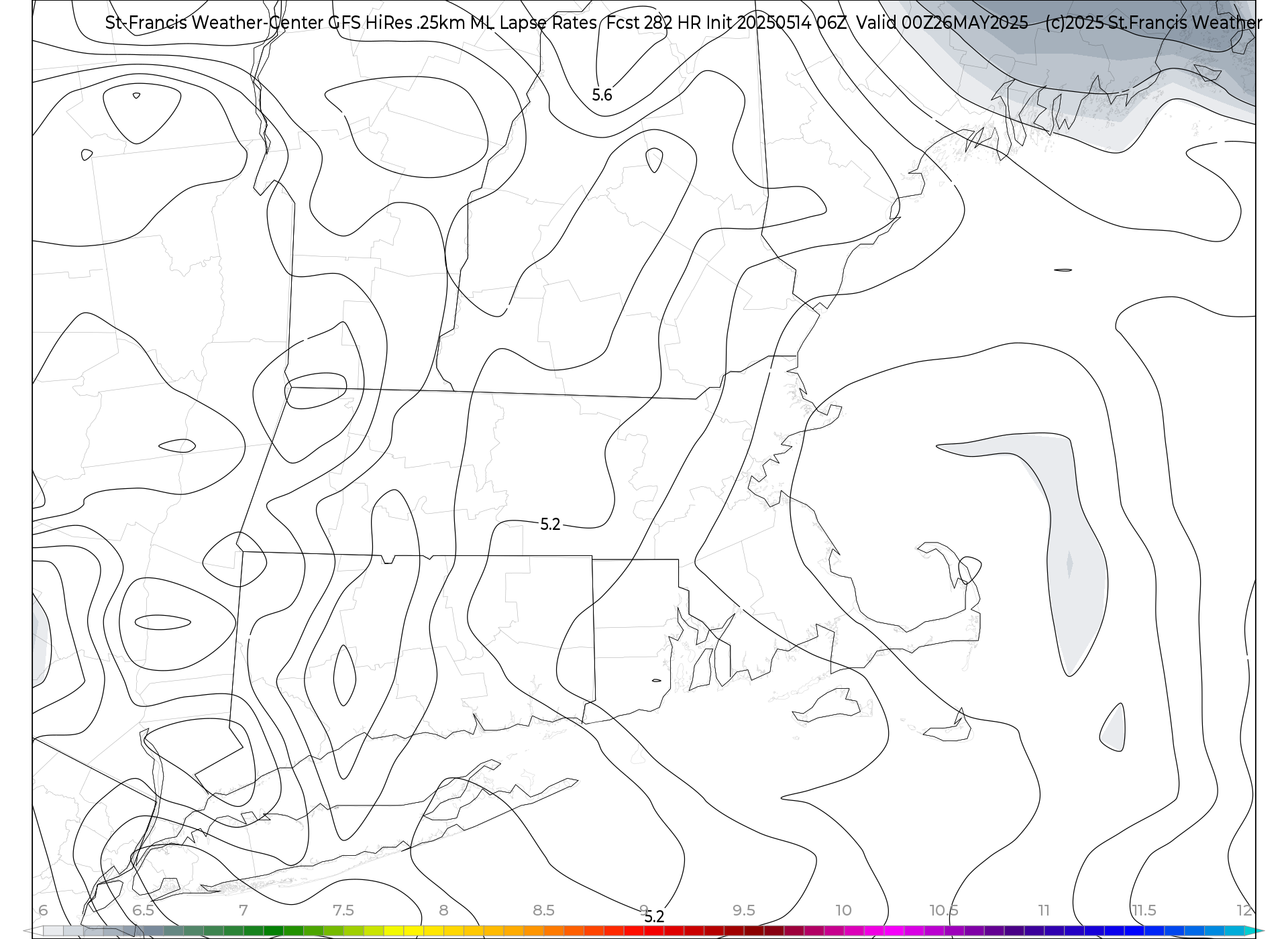Click the 'Fcst 282 HR' text in the title
The image size is (1288, 939).
coord(653,23)
